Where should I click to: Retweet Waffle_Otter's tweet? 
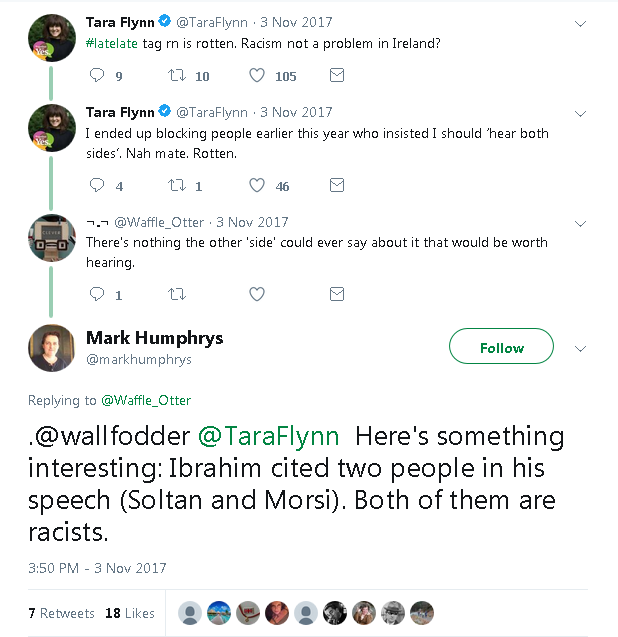pos(177,294)
